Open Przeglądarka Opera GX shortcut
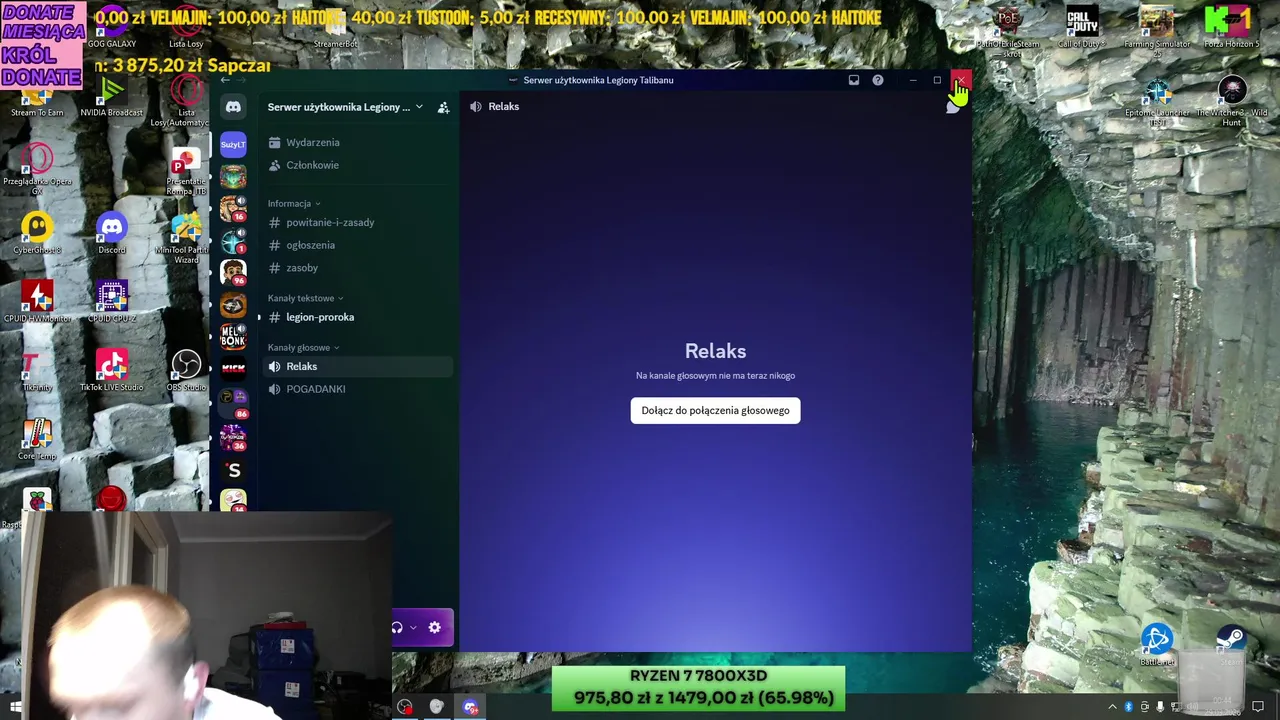 pyautogui.click(x=37, y=168)
